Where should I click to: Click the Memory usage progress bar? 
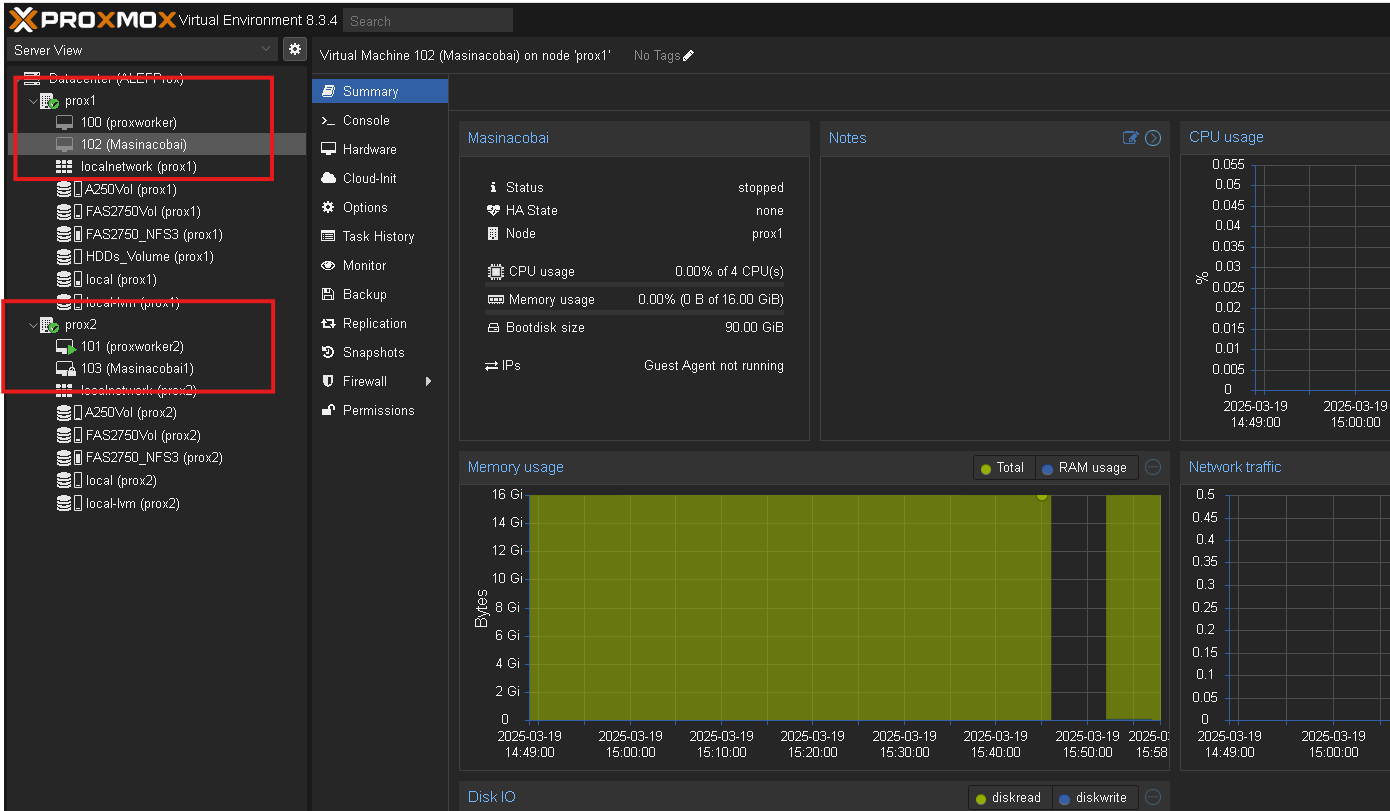click(x=634, y=313)
